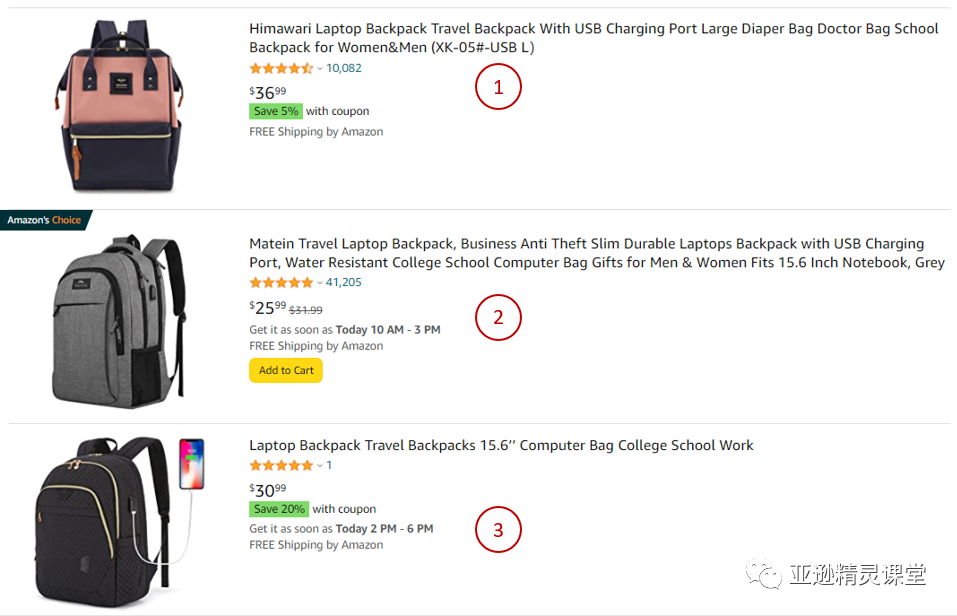Expand rating dropdown arrow beside 10,082
The width and height of the screenshot is (957, 616).
[320, 69]
